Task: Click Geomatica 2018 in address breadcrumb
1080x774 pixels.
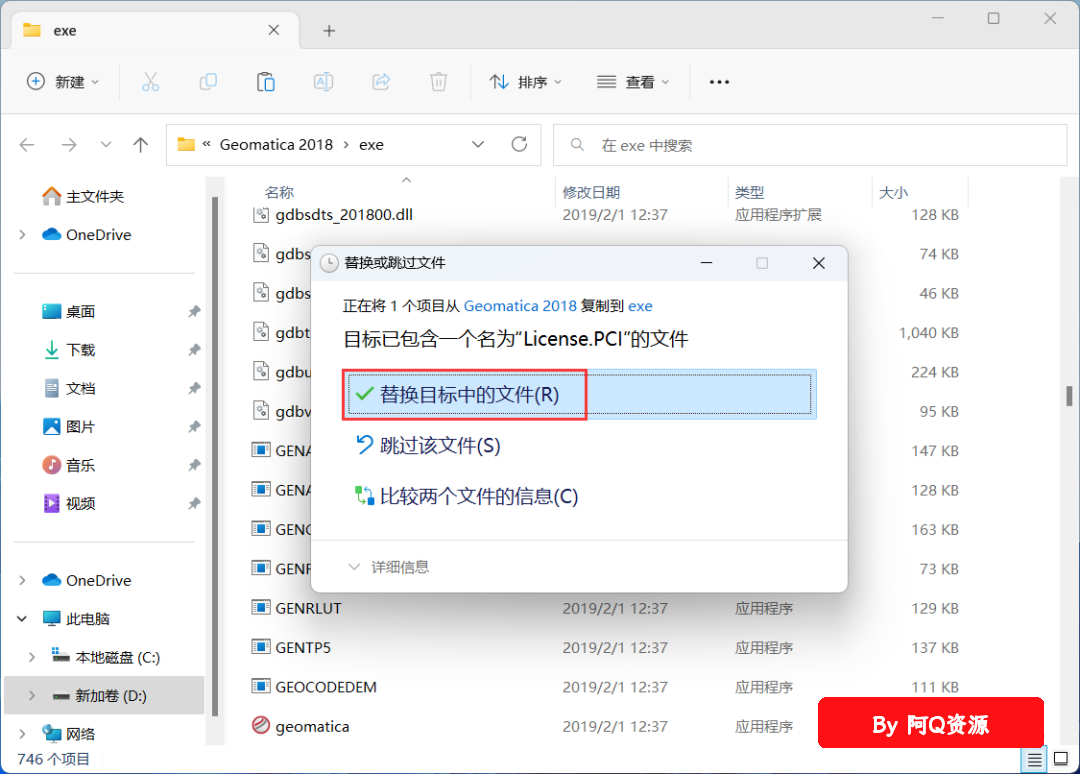Action: point(276,145)
